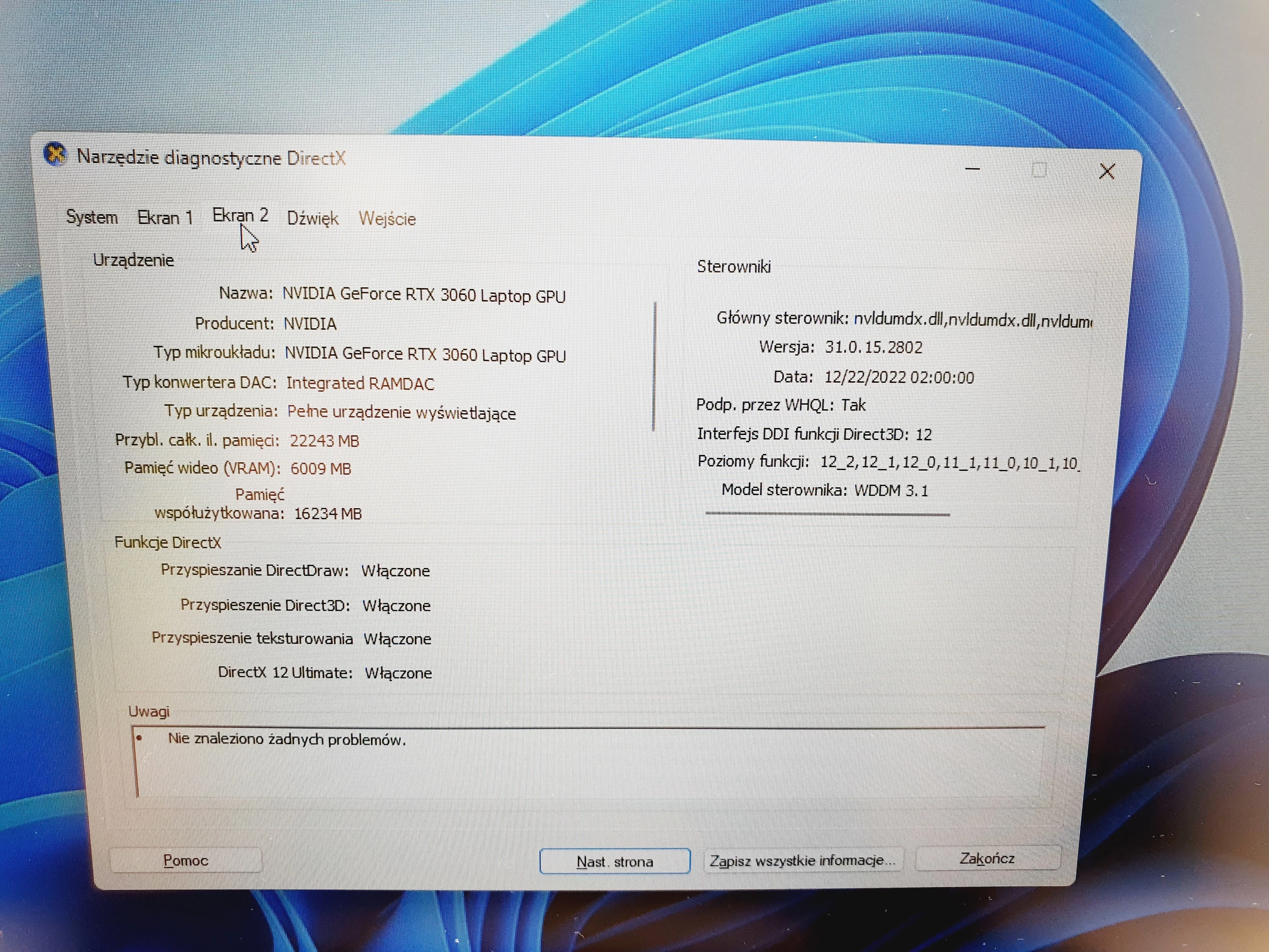Switch to the Ekran 1 tab
Viewport: 1269px width, 952px height.
coord(165,218)
